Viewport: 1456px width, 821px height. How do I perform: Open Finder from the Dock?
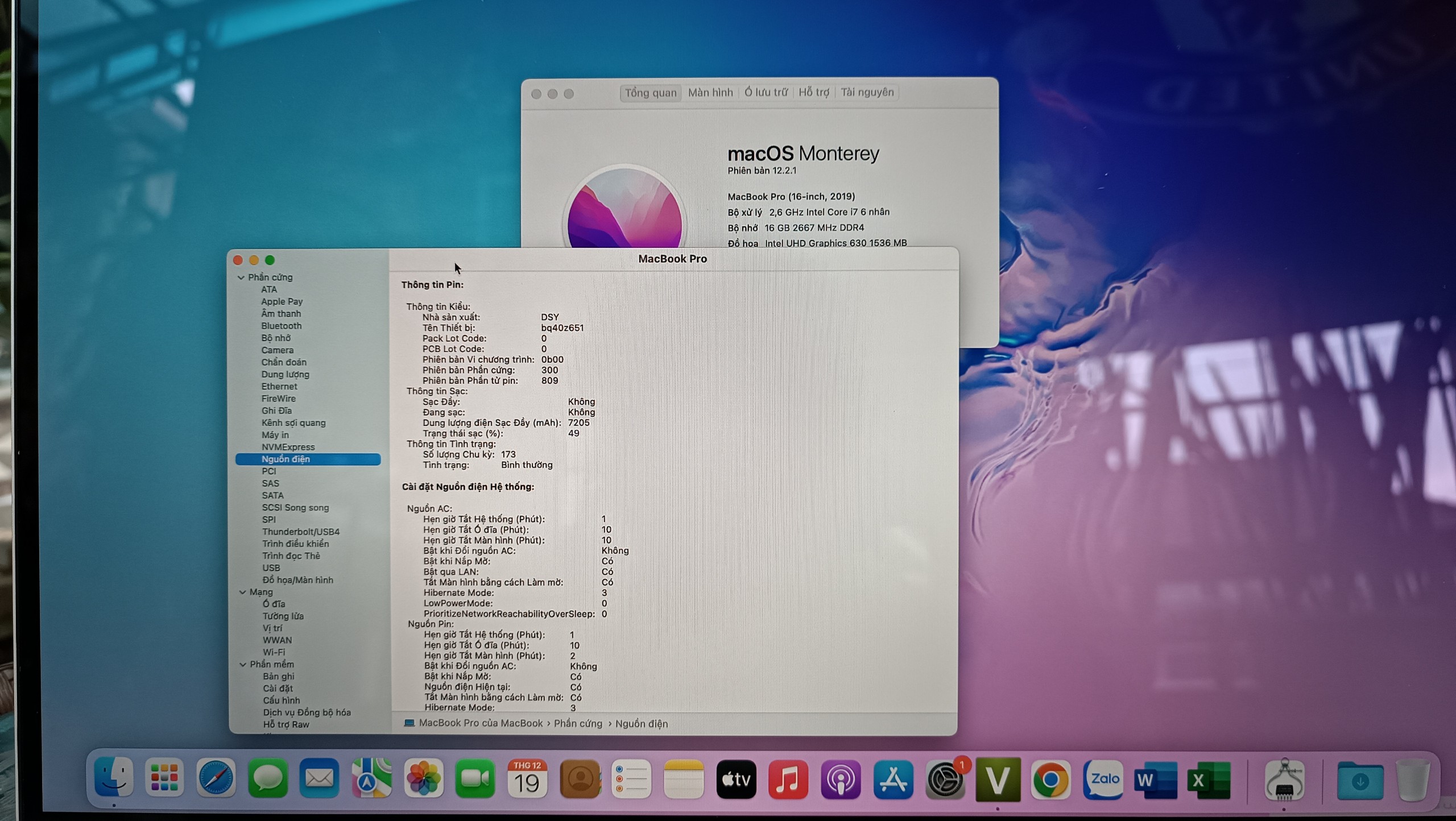pyautogui.click(x=114, y=778)
